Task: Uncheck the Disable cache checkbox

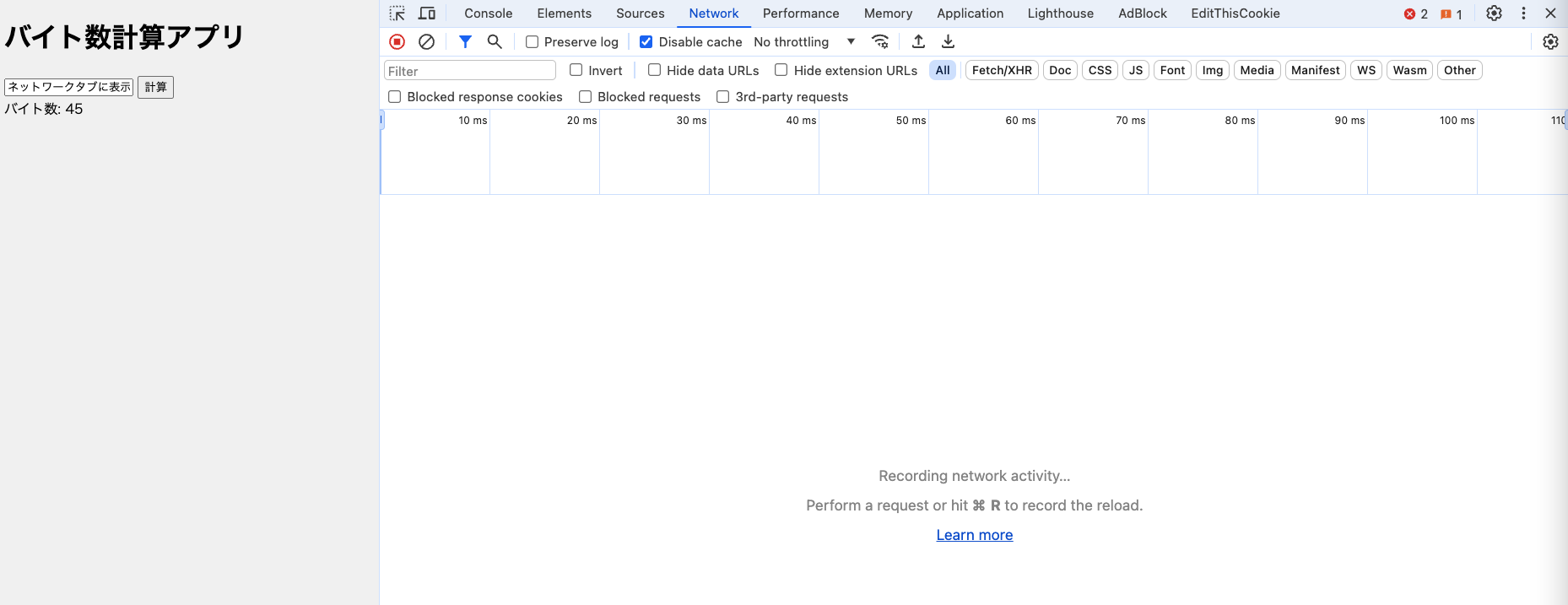Action: pos(646,42)
